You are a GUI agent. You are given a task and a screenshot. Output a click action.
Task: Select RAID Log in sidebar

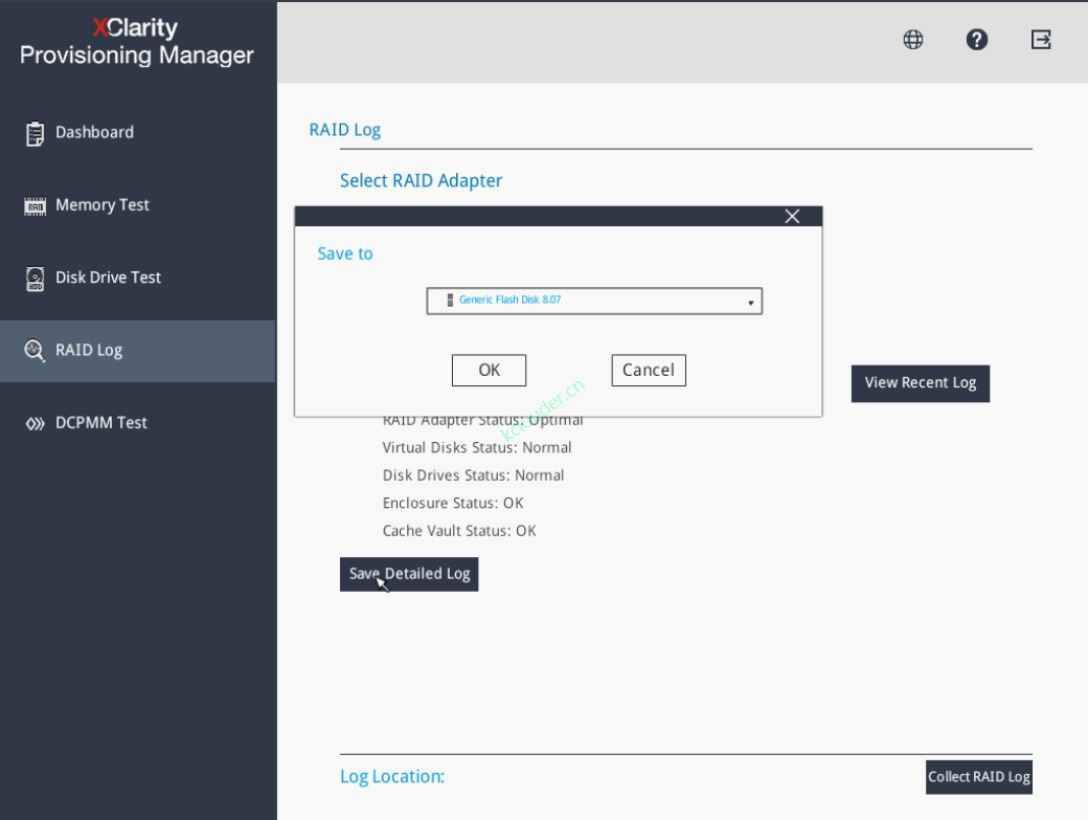click(138, 351)
